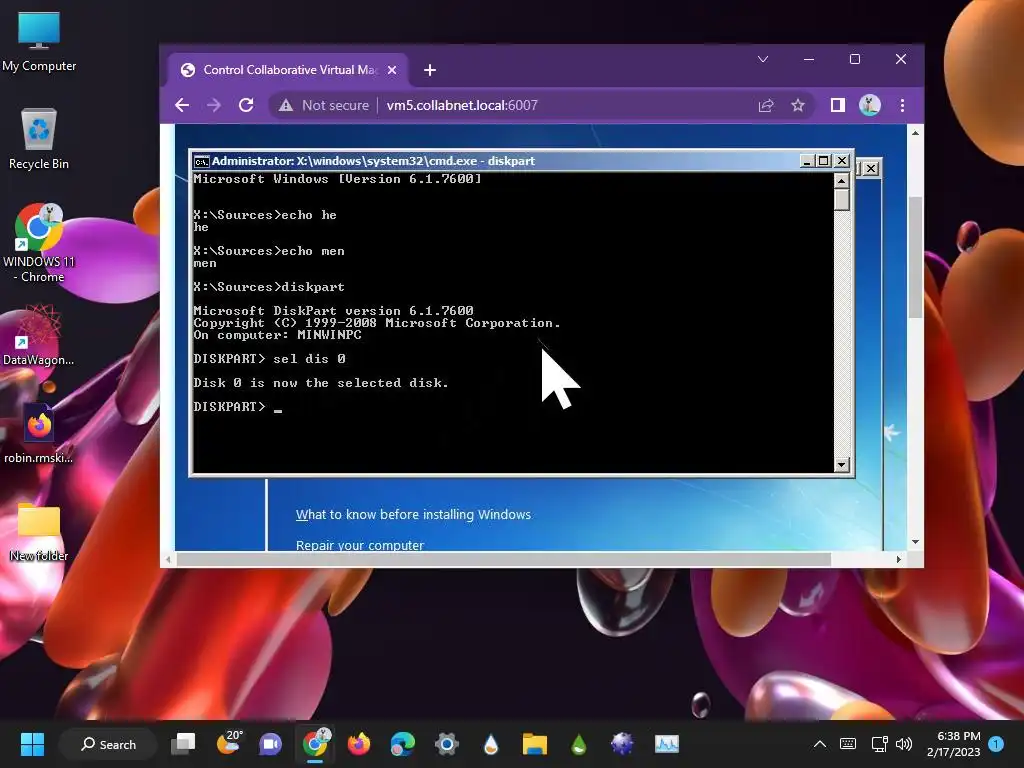Open touch keyboard tray icon
Viewport: 1024px width, 768px height.
click(848, 744)
